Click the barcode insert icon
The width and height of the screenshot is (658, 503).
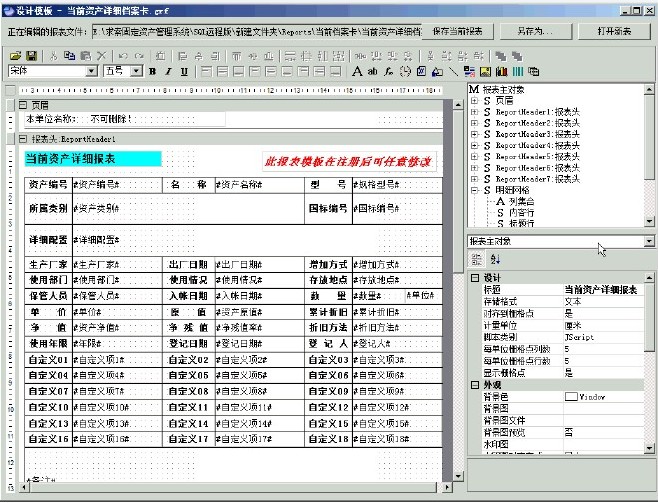point(518,72)
